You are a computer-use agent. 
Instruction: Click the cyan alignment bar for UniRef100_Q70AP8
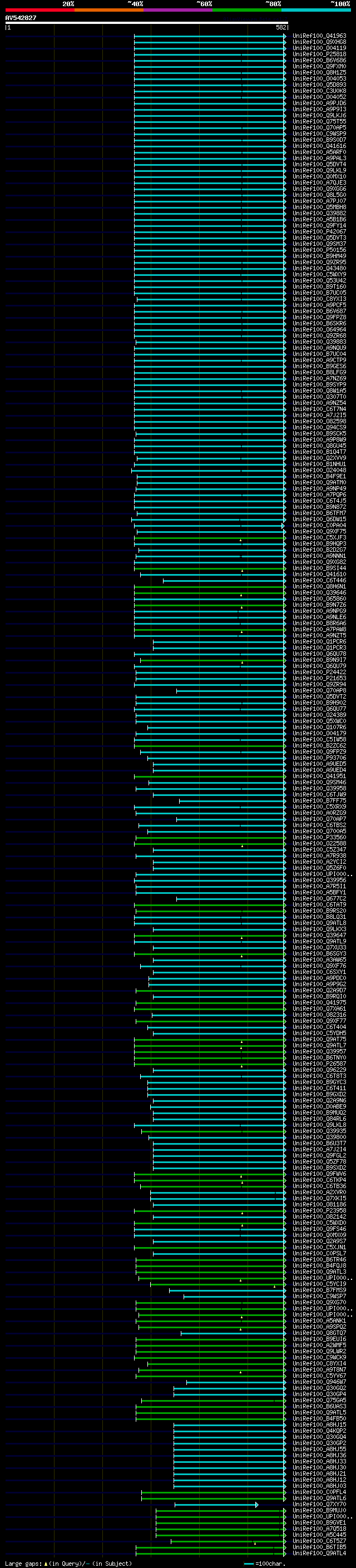click(231, 691)
